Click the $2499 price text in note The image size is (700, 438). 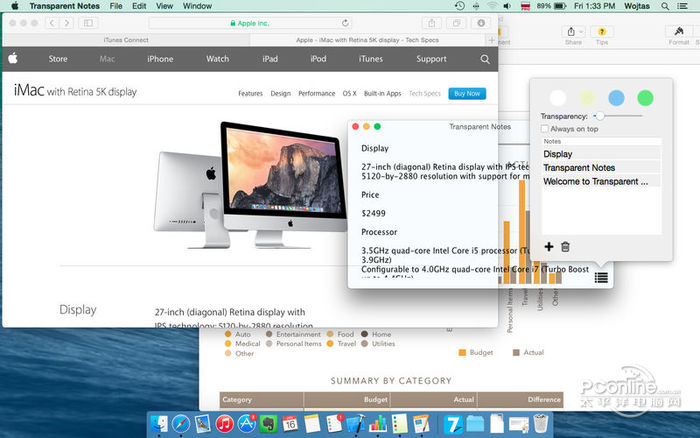coord(373,213)
